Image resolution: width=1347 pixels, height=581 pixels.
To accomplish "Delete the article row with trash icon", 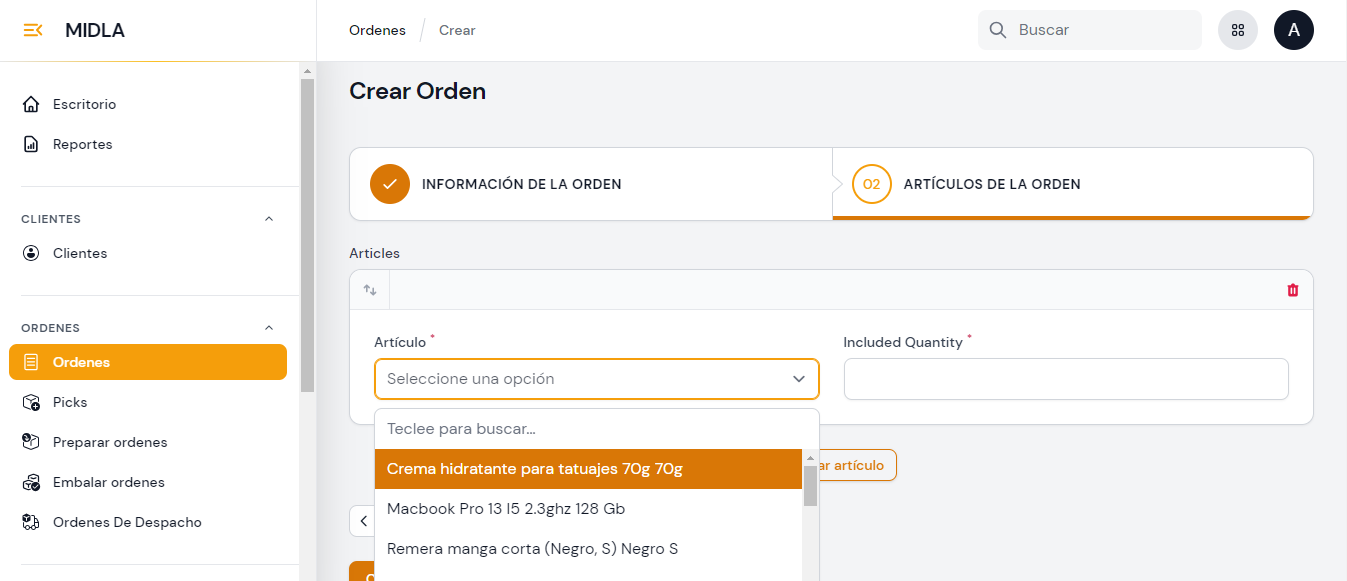I will click(1292, 290).
